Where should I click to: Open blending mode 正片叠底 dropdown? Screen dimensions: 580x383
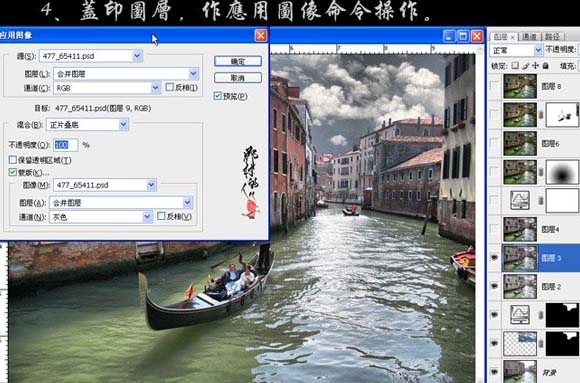124,125
